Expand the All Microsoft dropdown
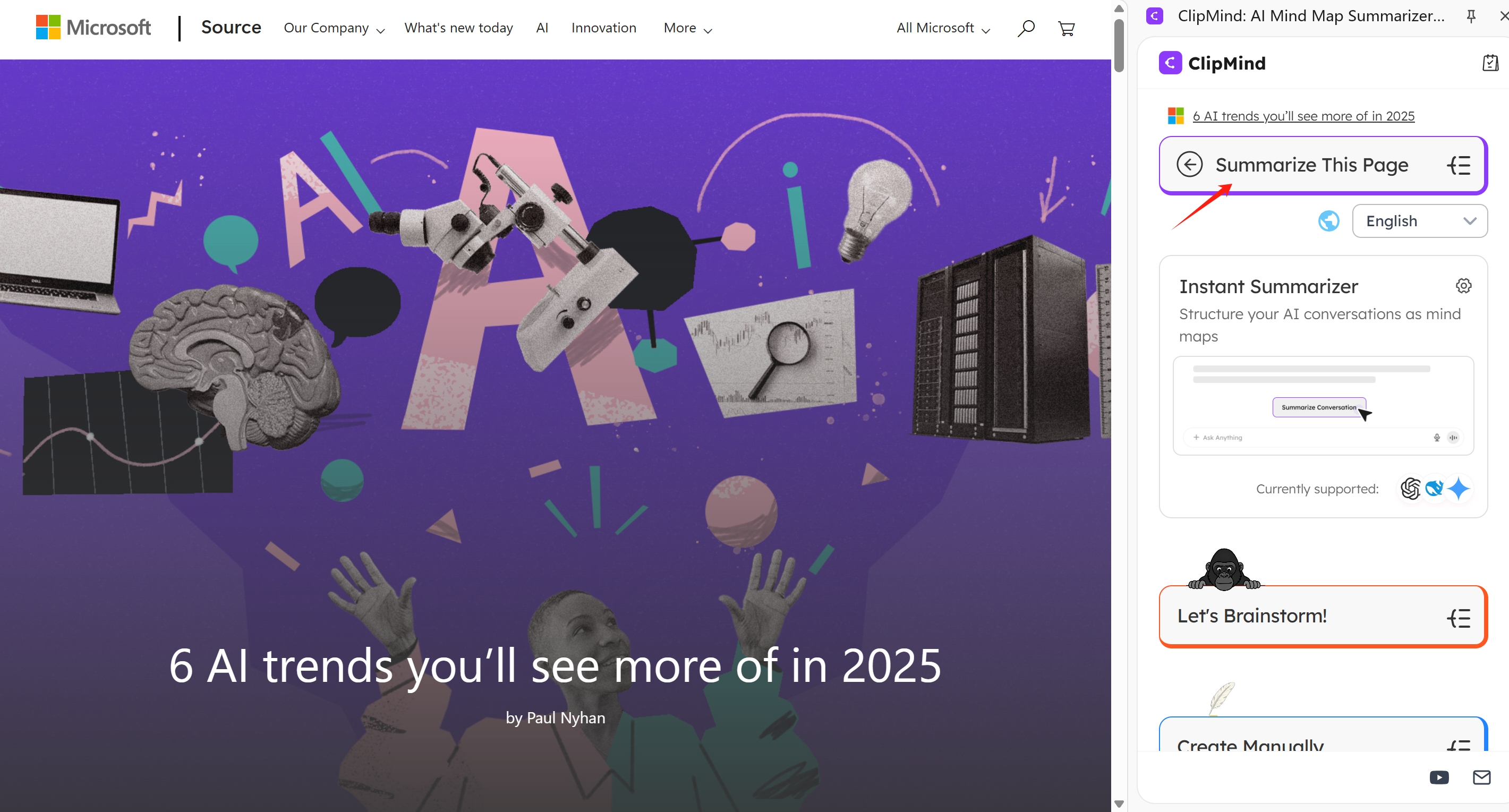This screenshot has width=1509, height=812. [x=941, y=28]
